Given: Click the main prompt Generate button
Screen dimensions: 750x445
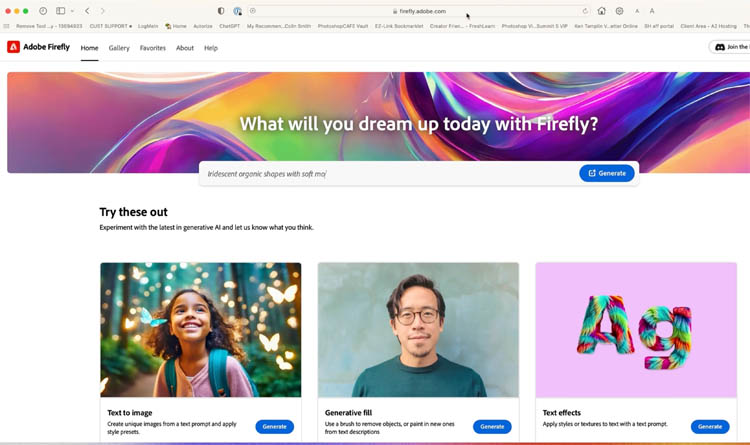Looking at the screenshot, I should click(607, 173).
